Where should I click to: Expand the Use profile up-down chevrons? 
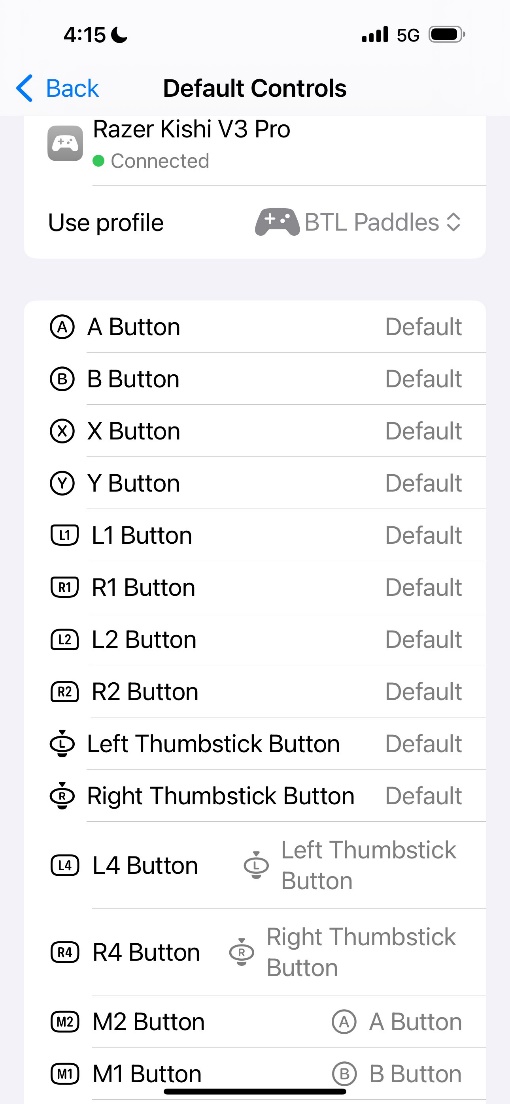[454, 222]
